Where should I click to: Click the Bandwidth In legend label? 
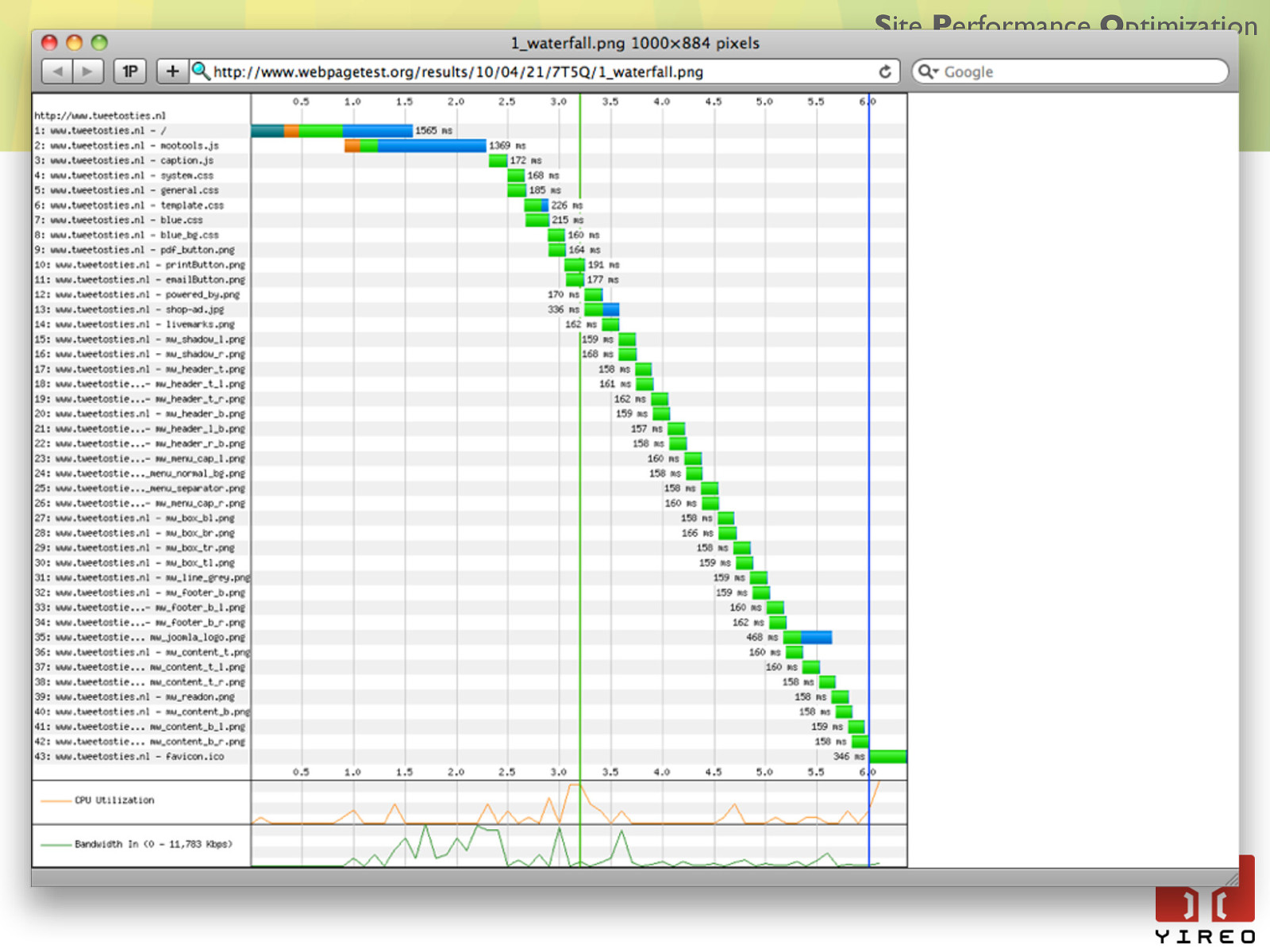[x=153, y=844]
